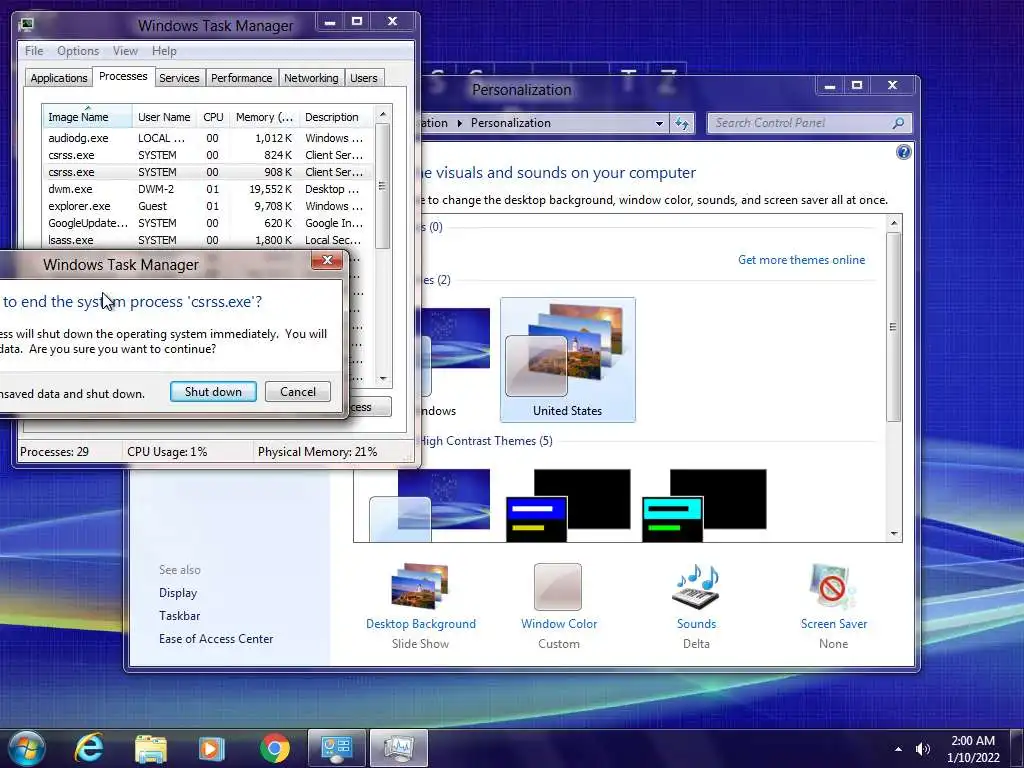Select the lsass.exe process row

pyautogui.click(x=208, y=240)
